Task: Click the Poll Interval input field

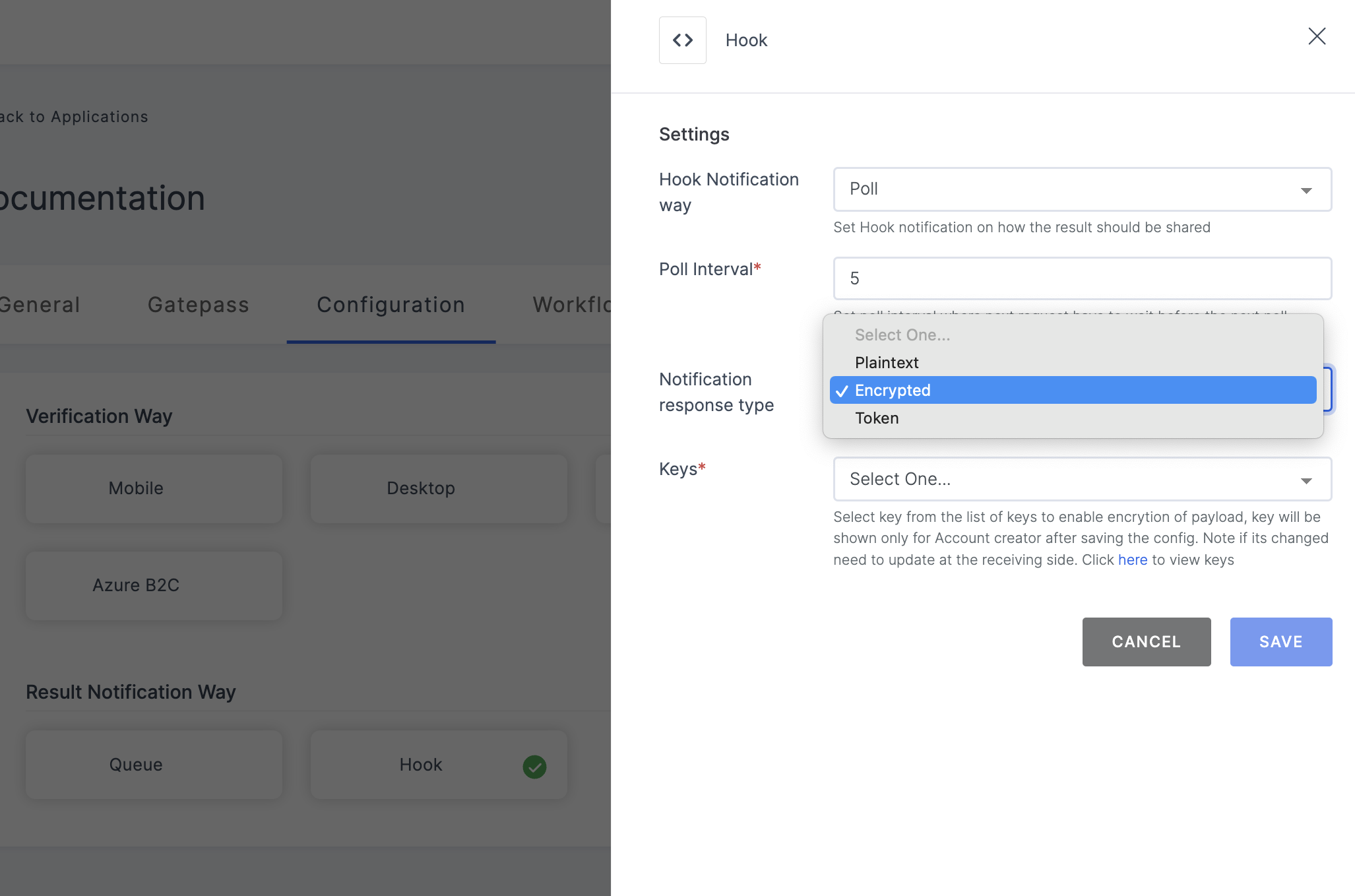Action: [1082, 278]
